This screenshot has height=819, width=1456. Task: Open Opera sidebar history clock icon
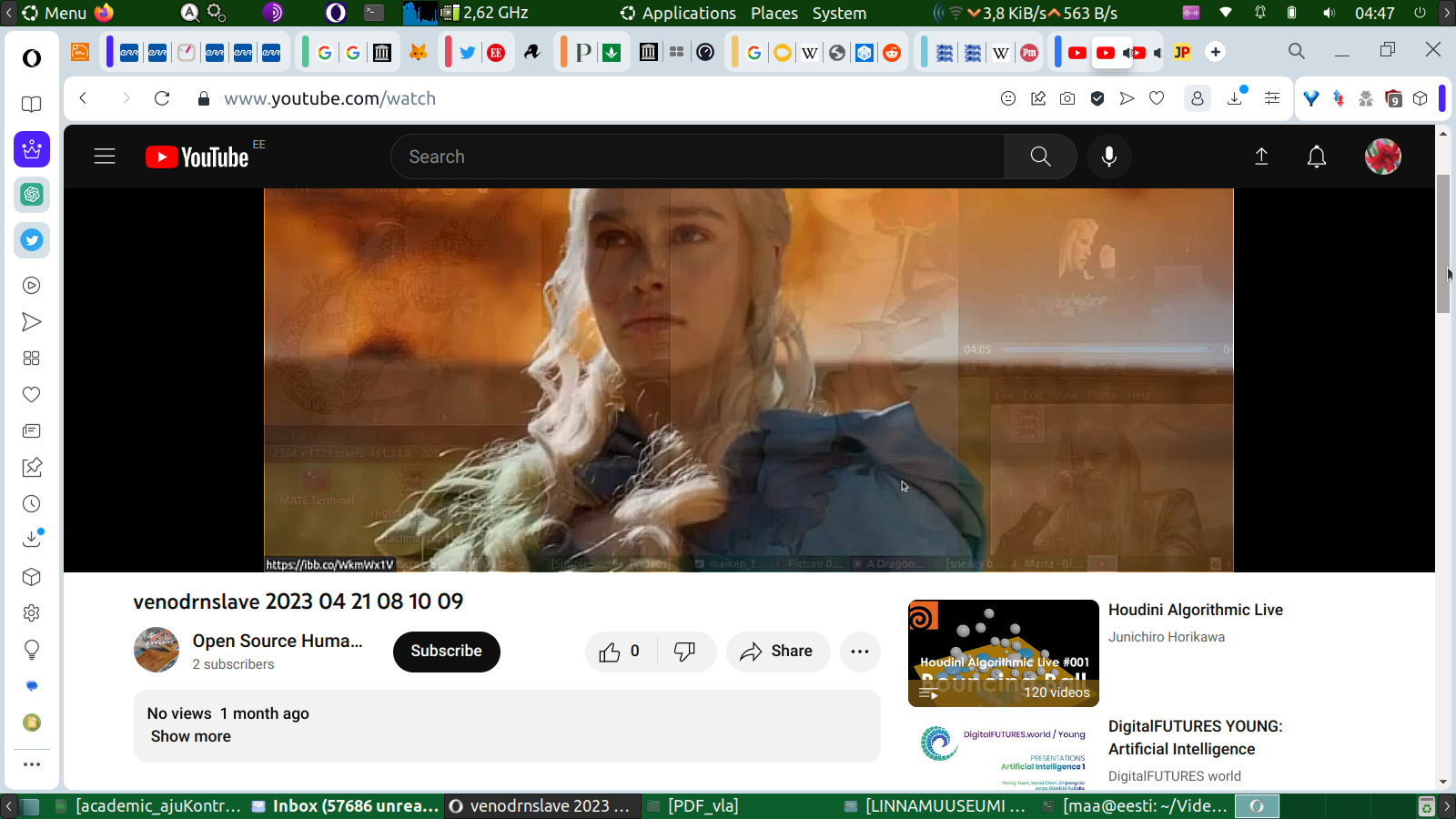click(x=32, y=504)
